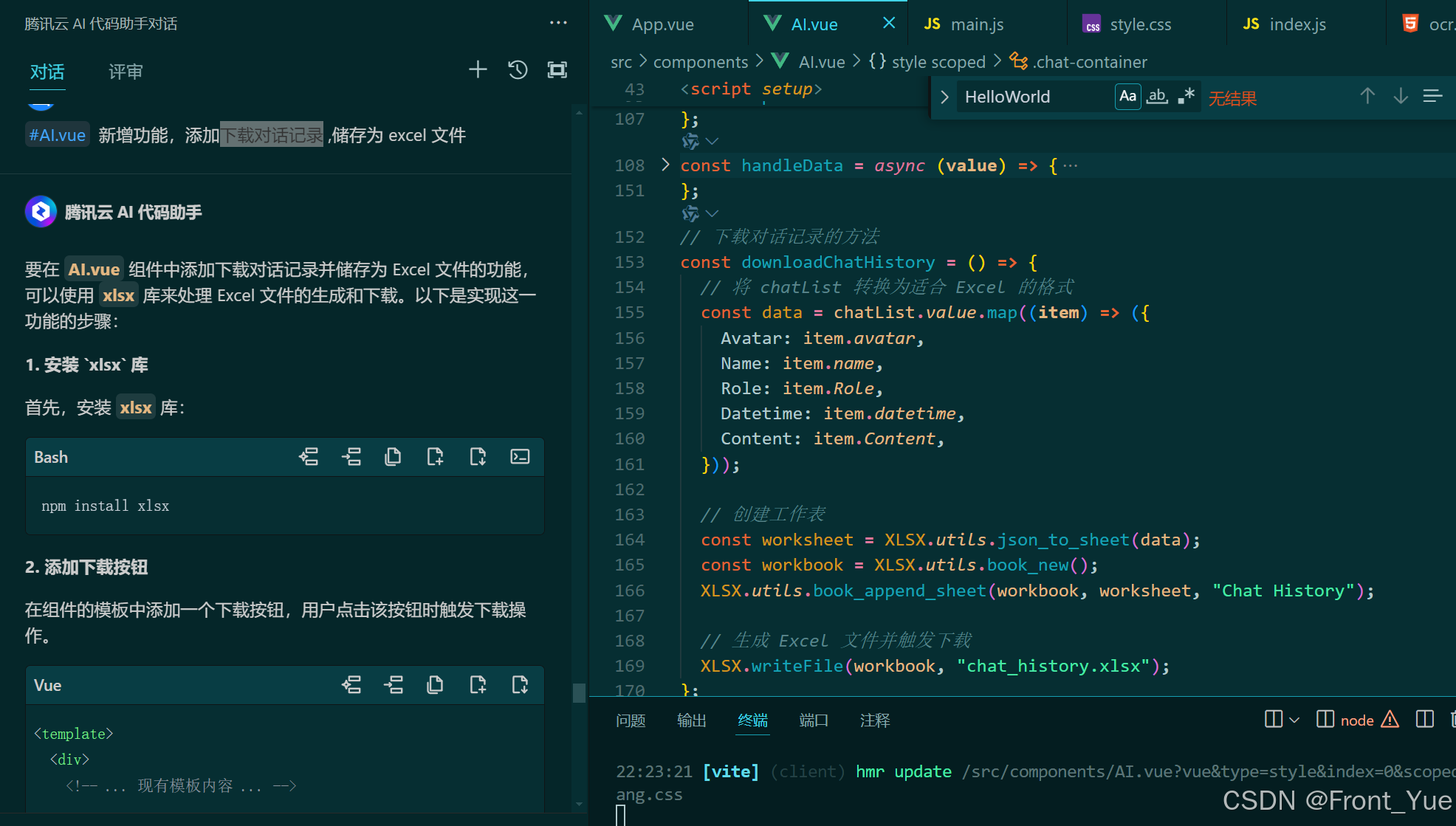Viewport: 1456px width, 826px height.
Task: Toggle regular expression search option
Action: [x=1187, y=97]
